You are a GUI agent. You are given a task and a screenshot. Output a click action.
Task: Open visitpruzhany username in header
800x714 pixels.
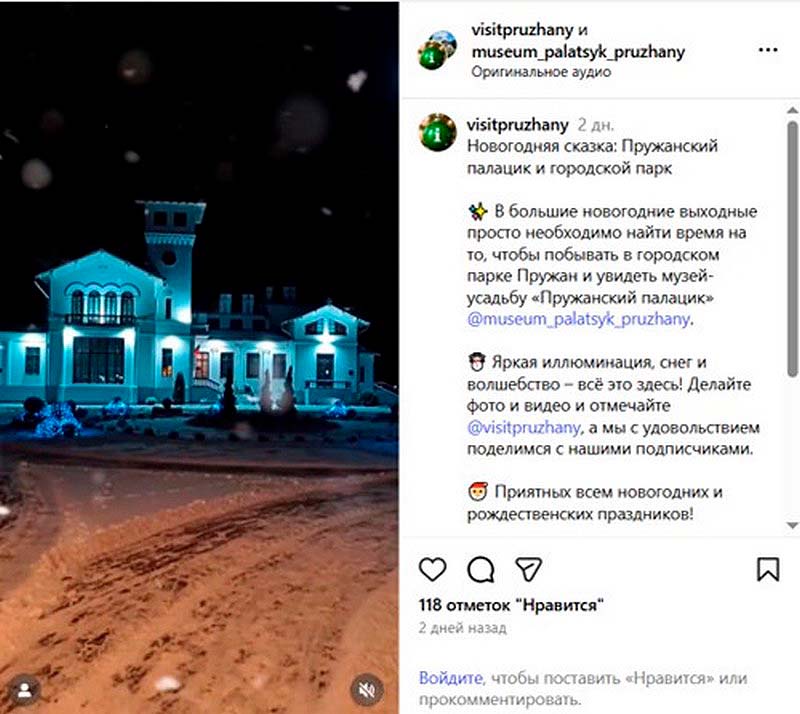pyautogui.click(x=522, y=30)
